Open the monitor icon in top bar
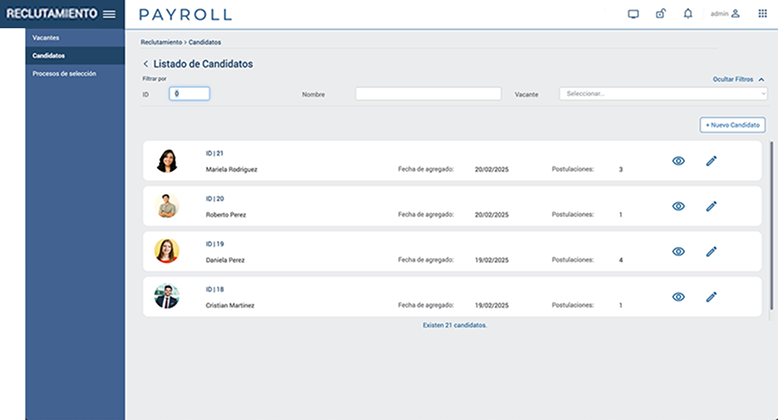 point(633,14)
